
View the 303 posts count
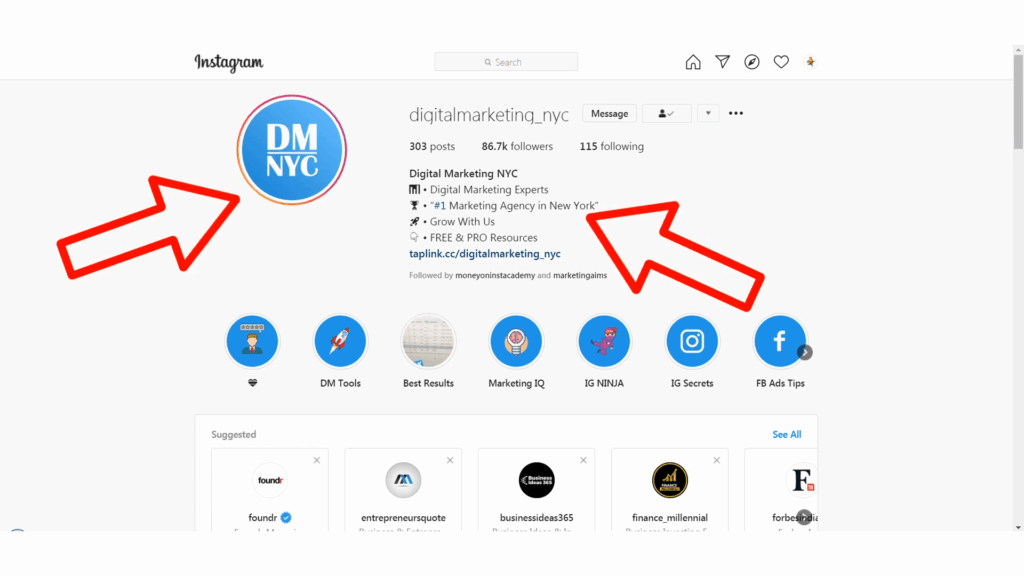pos(432,146)
